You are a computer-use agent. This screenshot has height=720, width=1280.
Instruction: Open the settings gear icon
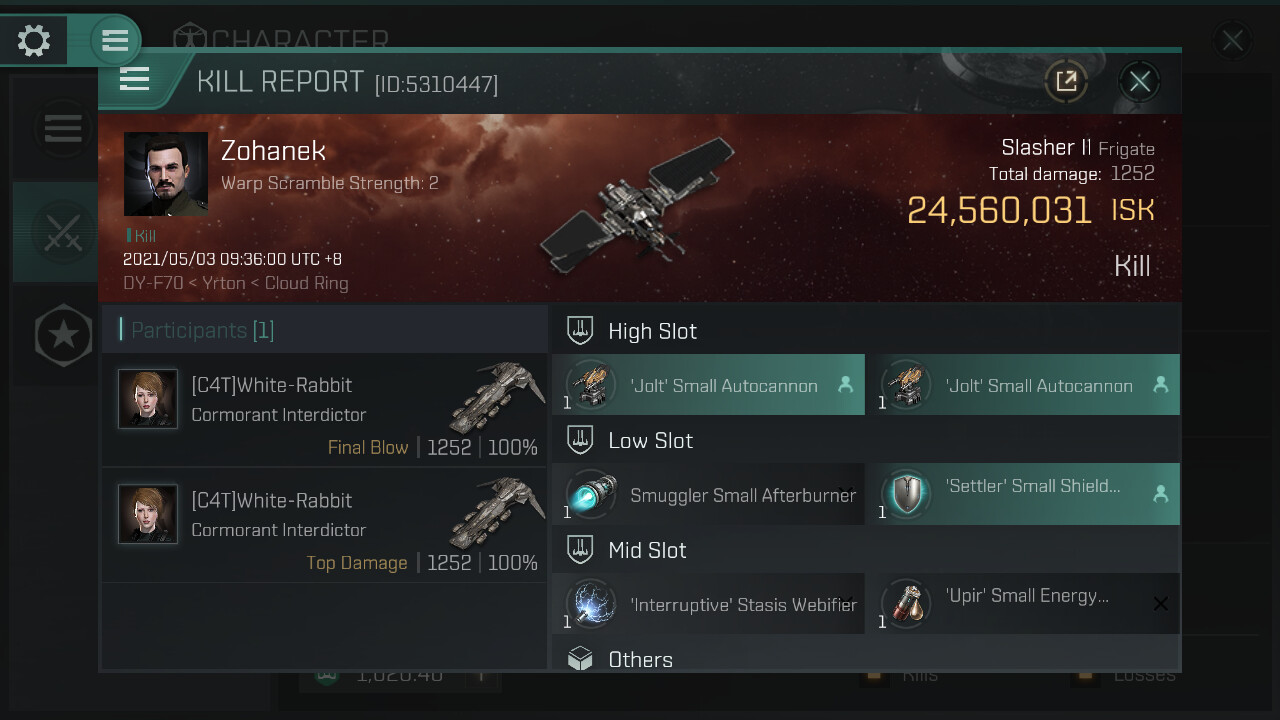[34, 41]
